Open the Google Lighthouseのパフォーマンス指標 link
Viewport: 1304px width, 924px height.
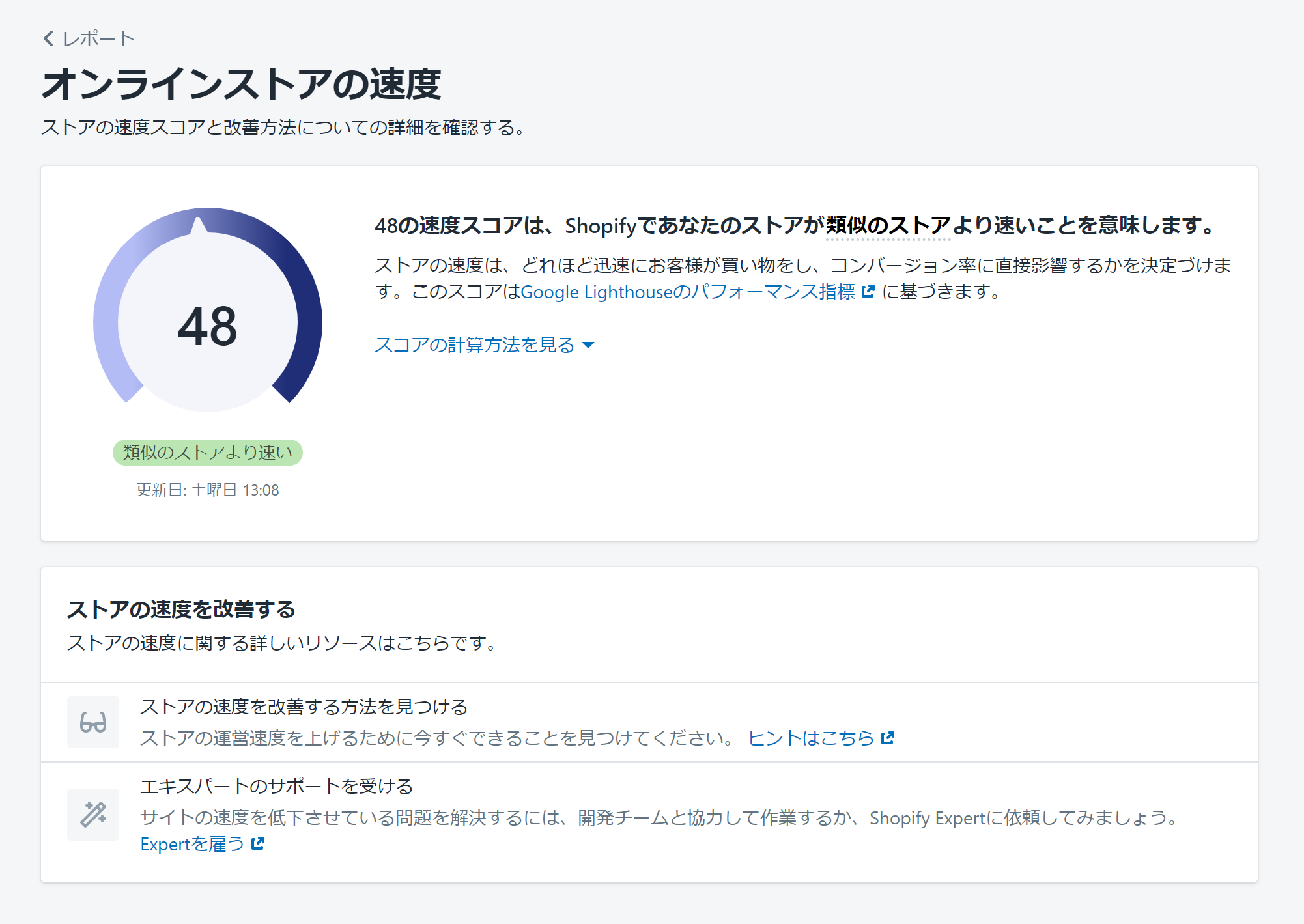(x=687, y=292)
